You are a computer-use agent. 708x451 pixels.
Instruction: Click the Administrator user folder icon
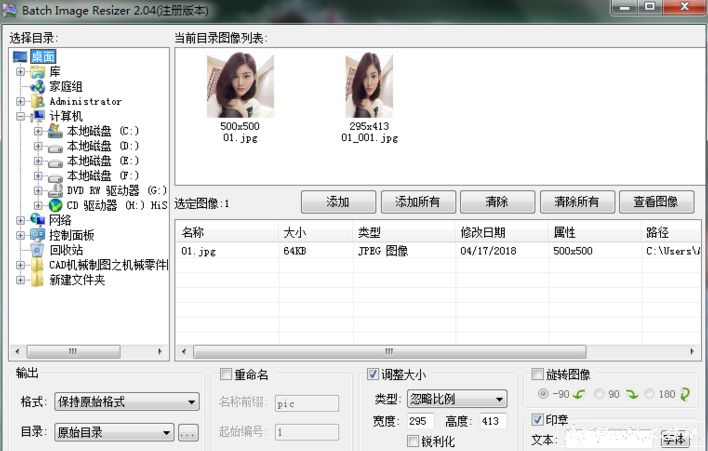coord(38,102)
